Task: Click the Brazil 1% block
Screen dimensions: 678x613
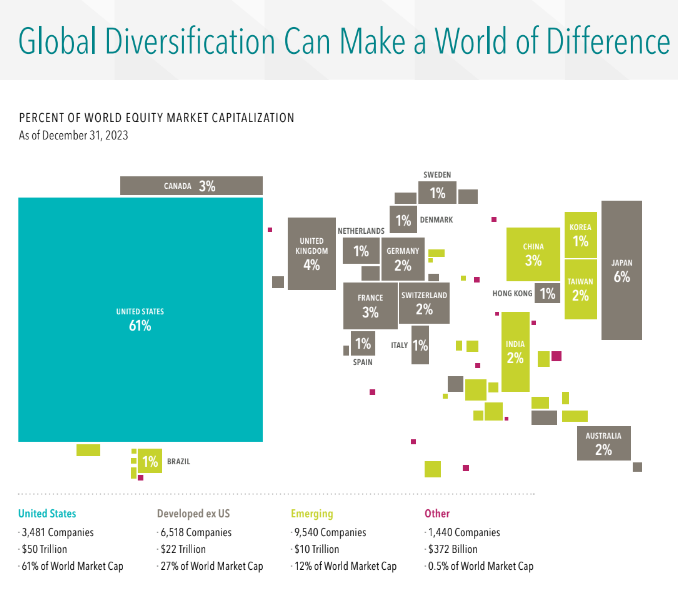Action: pos(150,461)
